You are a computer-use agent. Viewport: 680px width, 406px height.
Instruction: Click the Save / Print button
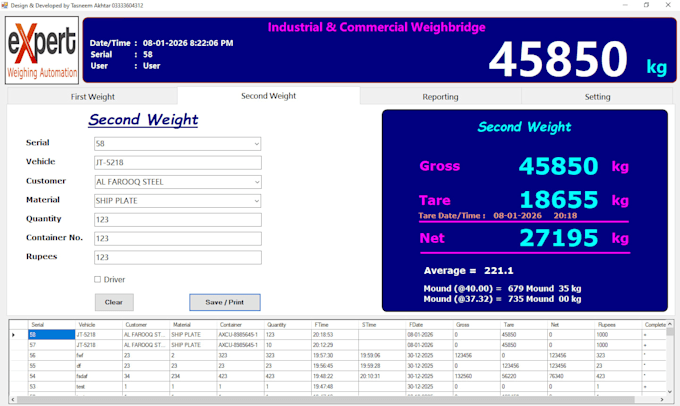coord(225,302)
